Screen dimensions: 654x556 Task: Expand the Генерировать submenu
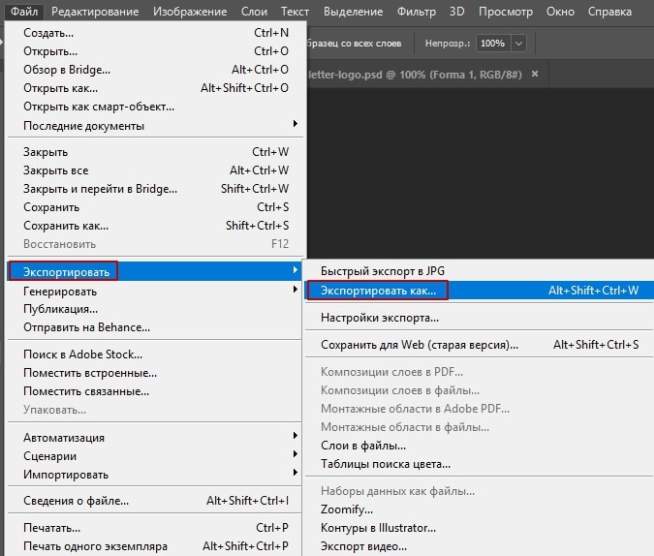click(154, 291)
